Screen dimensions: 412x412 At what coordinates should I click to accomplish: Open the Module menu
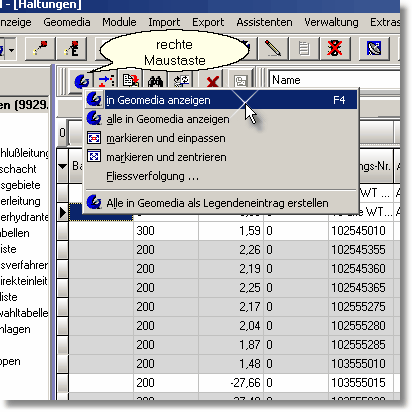[x=119, y=22]
